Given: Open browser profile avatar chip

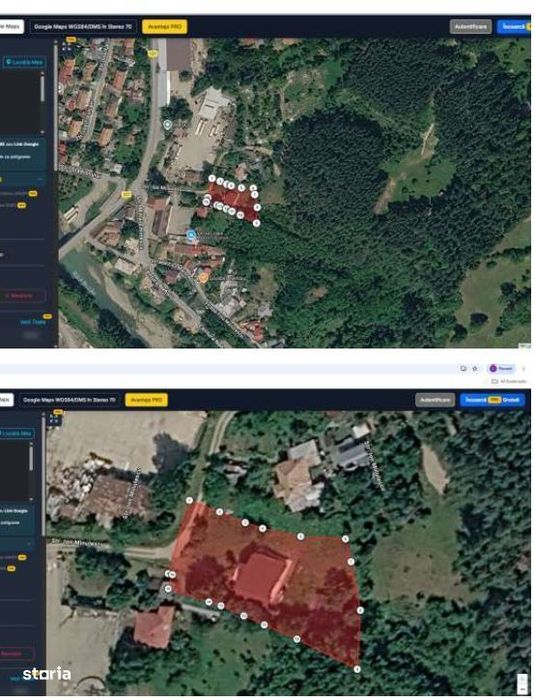Looking at the screenshot, I should (x=501, y=368).
